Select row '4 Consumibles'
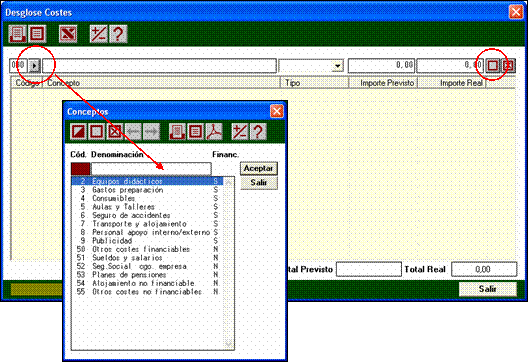This screenshot has width=528, height=362. pyautogui.click(x=147, y=198)
